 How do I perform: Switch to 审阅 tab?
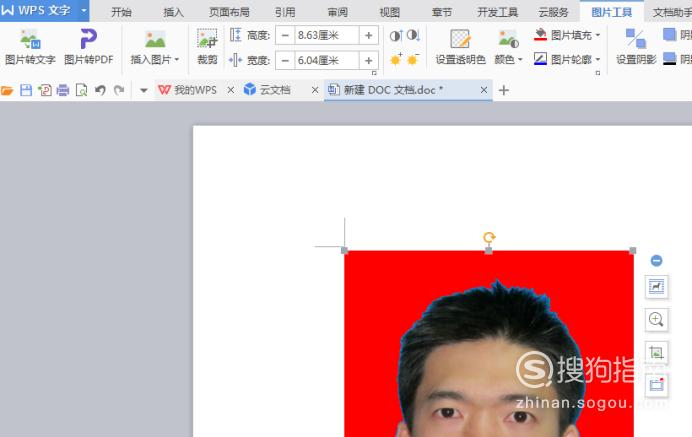tap(338, 12)
